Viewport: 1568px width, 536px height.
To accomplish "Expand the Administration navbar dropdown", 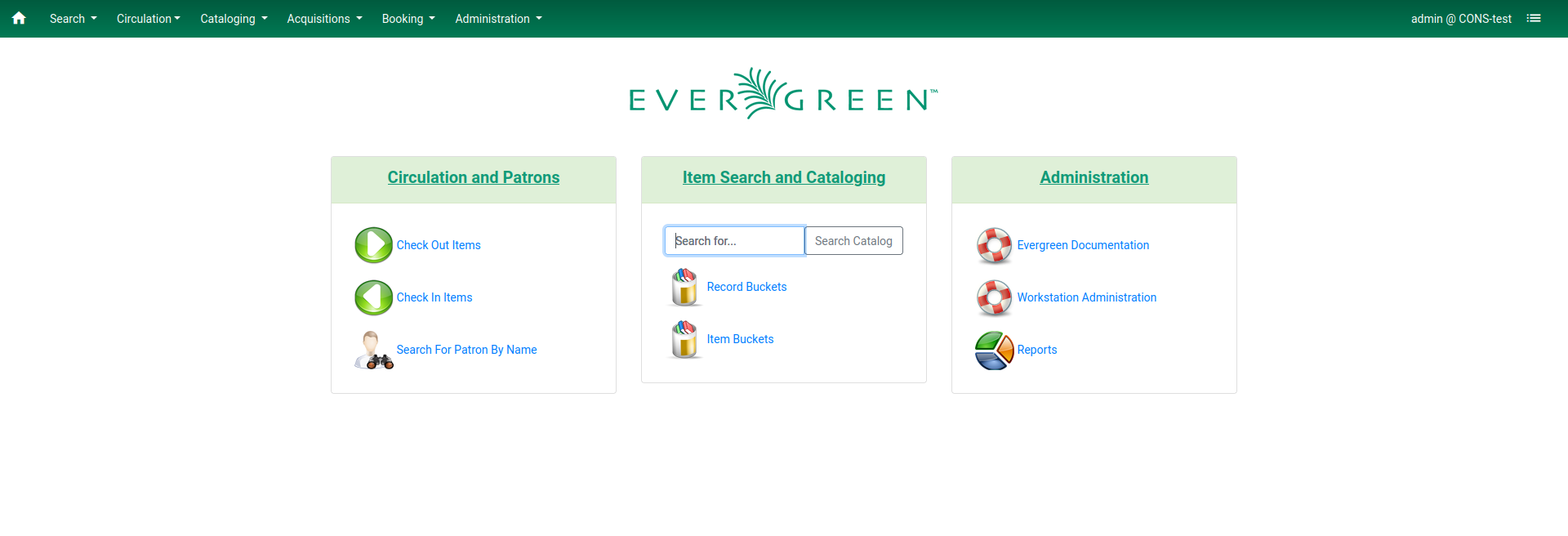I will (x=498, y=18).
